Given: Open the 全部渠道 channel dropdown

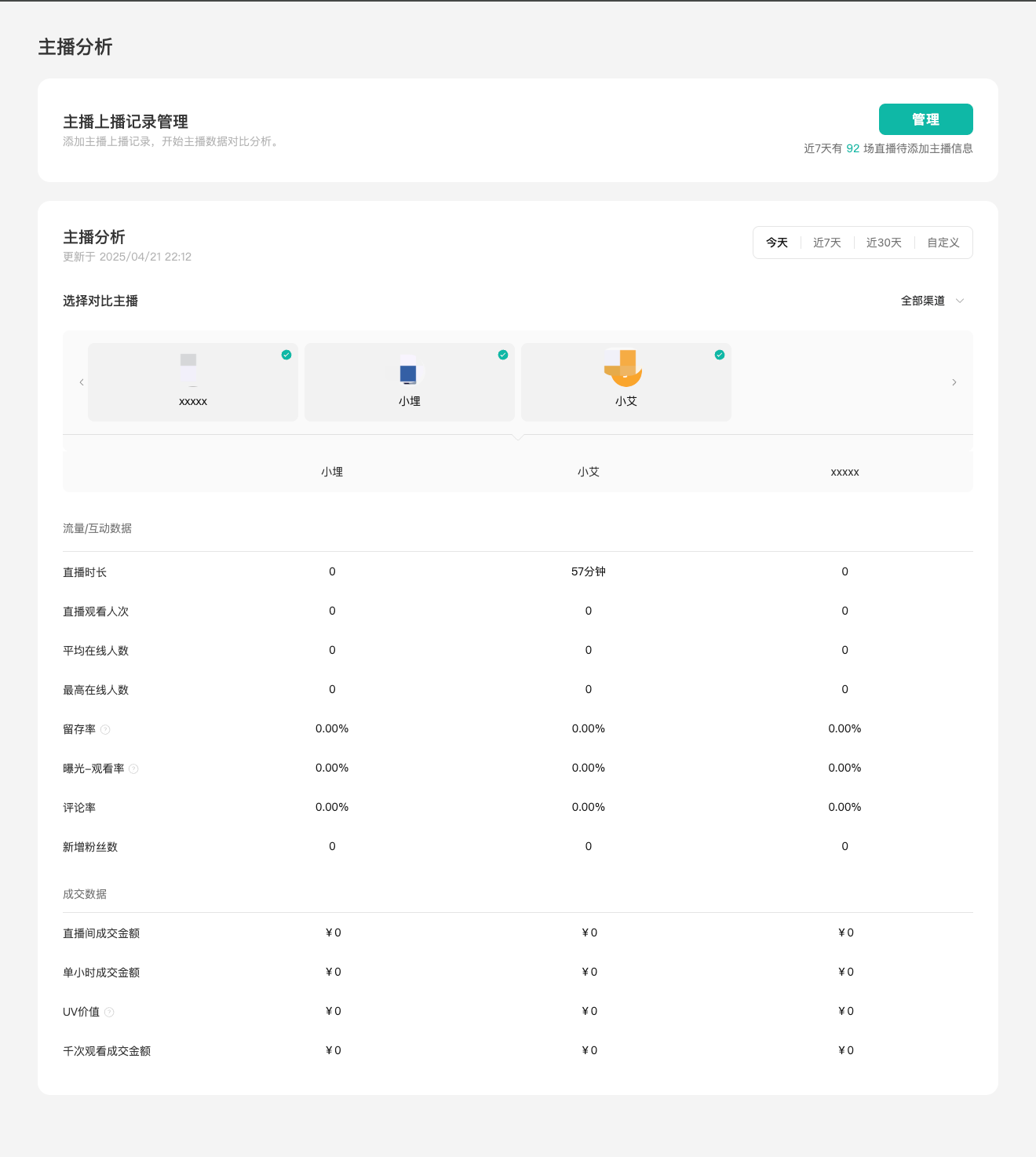Looking at the screenshot, I should point(923,301).
